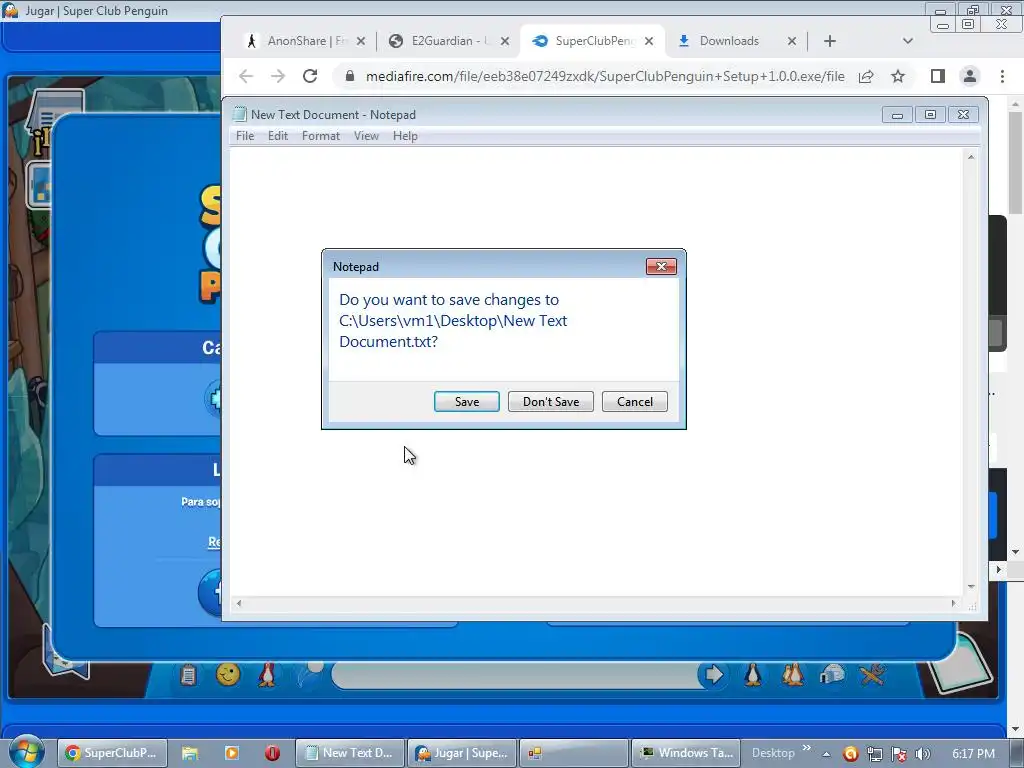View site lock information
The width and height of the screenshot is (1024, 768).
[x=350, y=76]
